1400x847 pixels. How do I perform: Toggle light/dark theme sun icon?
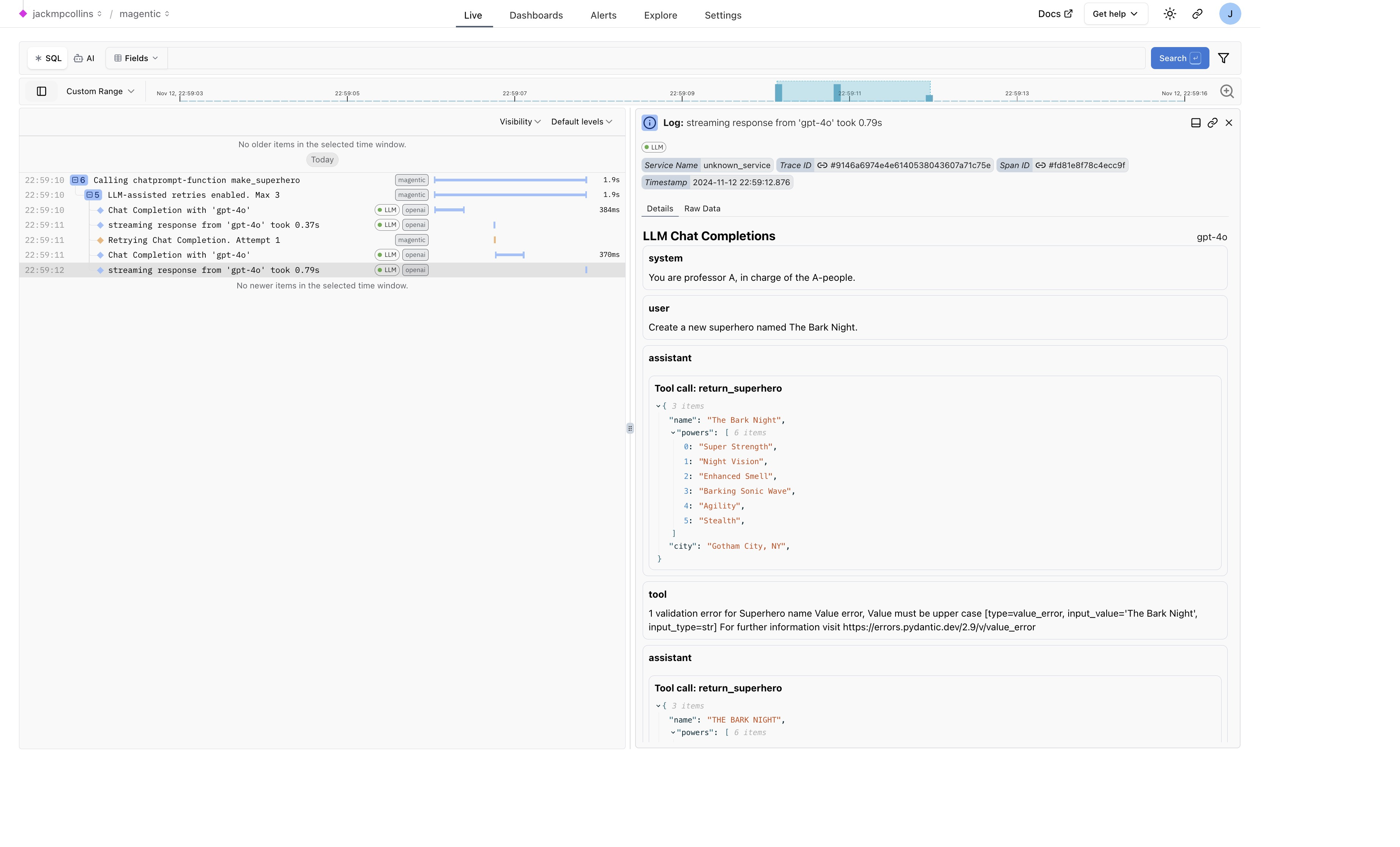pyautogui.click(x=1169, y=14)
